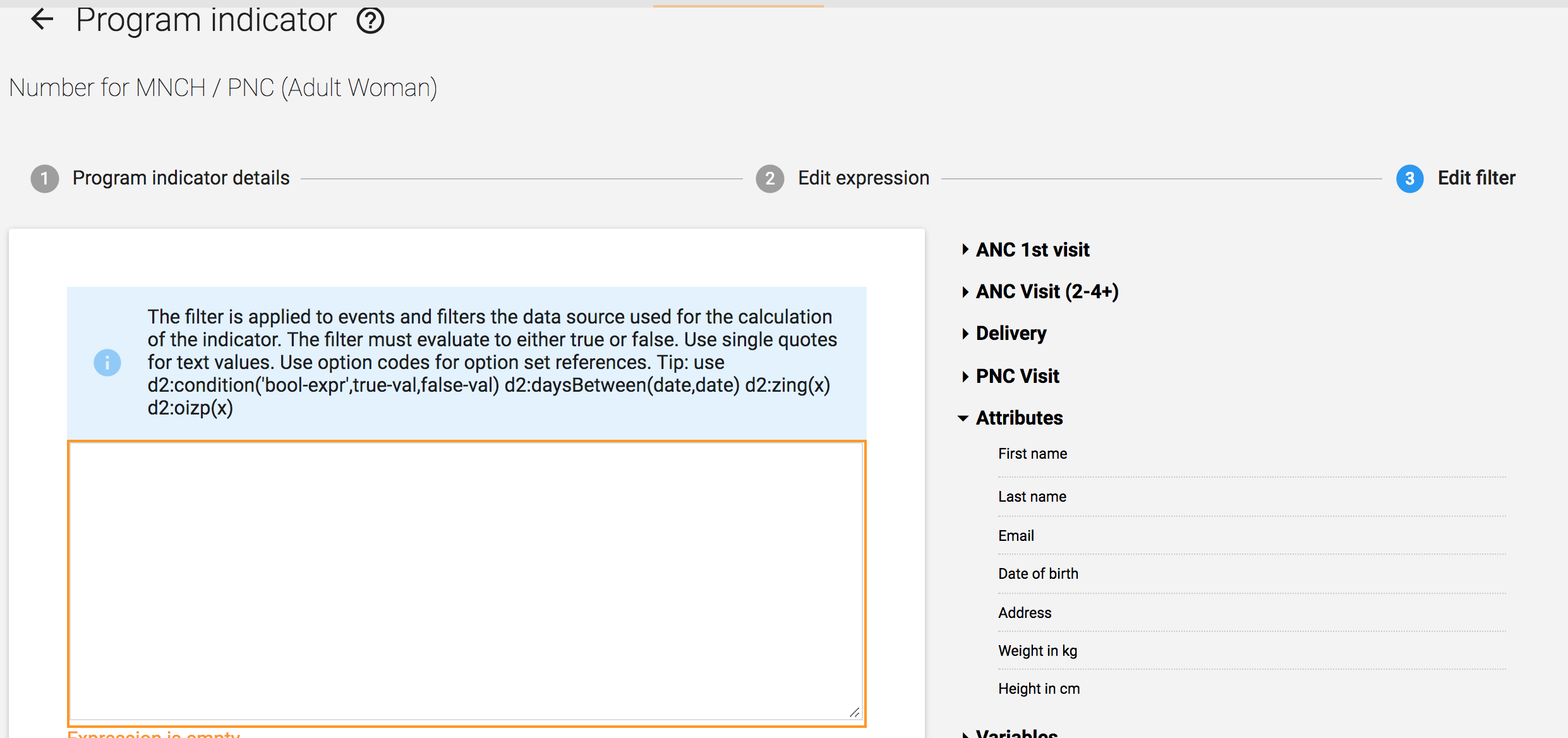Click the text area resize handle

click(x=854, y=712)
